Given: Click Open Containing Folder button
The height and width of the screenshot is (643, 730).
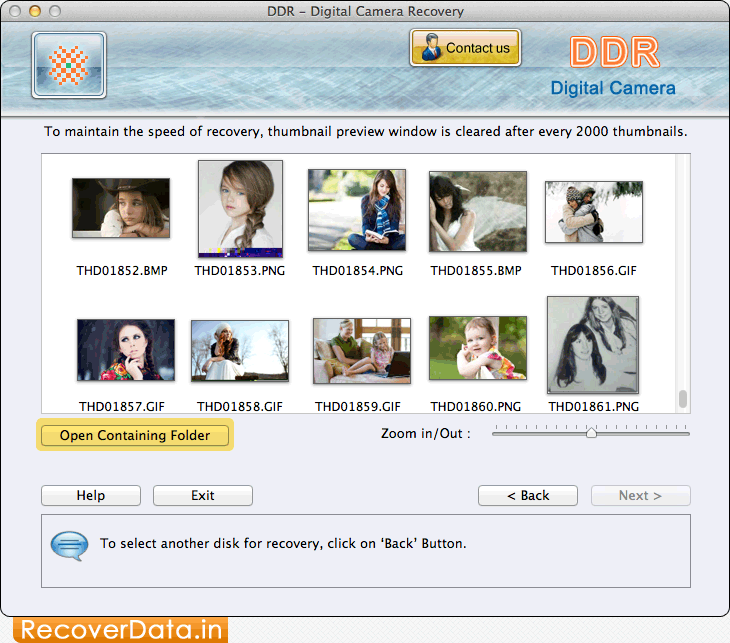Looking at the screenshot, I should (135, 435).
